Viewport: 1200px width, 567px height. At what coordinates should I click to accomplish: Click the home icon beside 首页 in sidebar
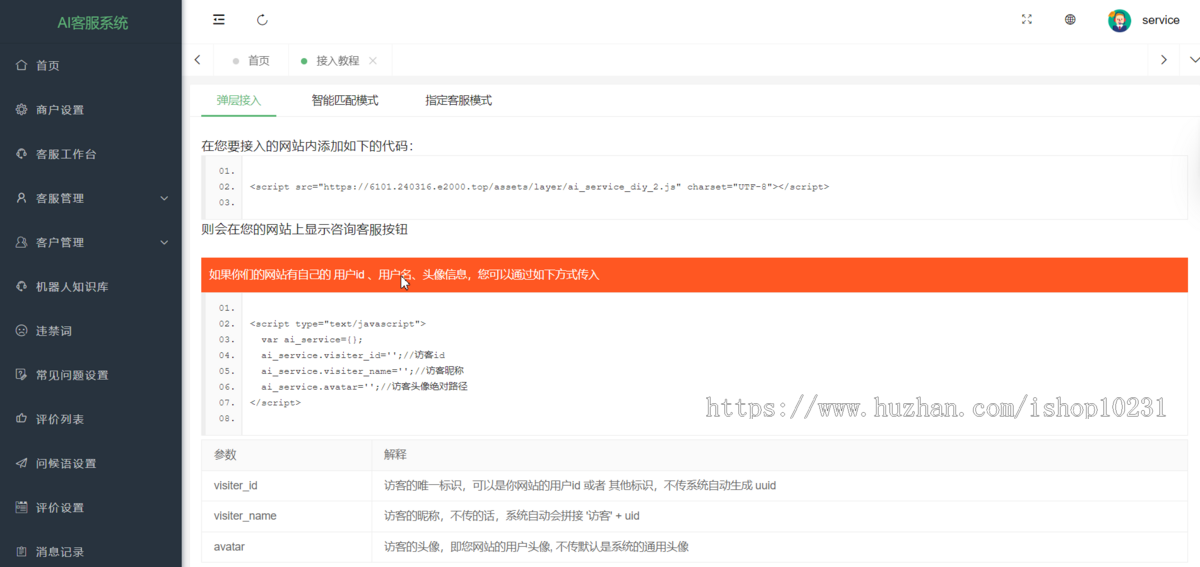click(22, 66)
